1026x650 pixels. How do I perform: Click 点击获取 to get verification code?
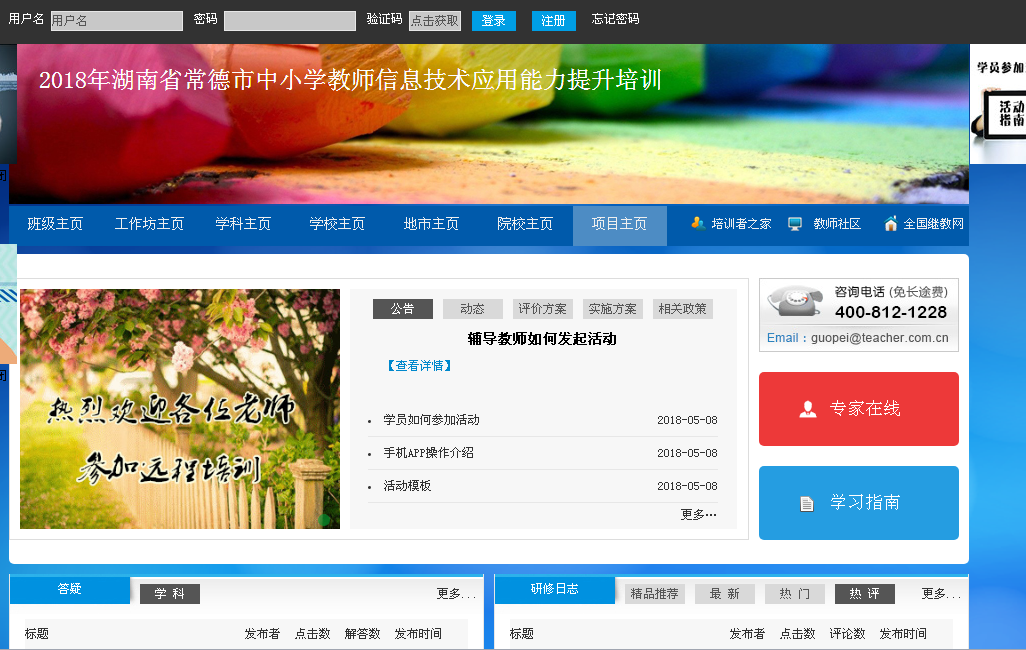click(435, 21)
